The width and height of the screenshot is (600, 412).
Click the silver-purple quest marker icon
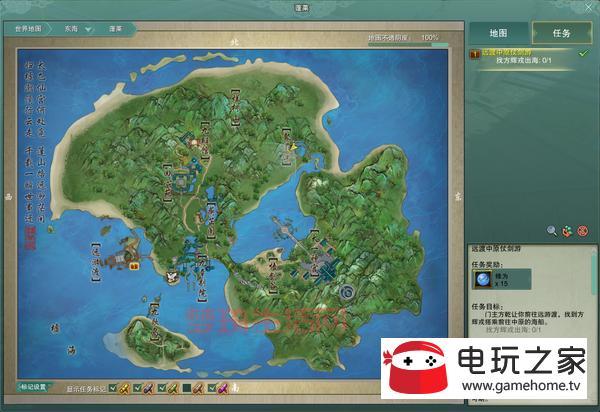click(x=149, y=389)
